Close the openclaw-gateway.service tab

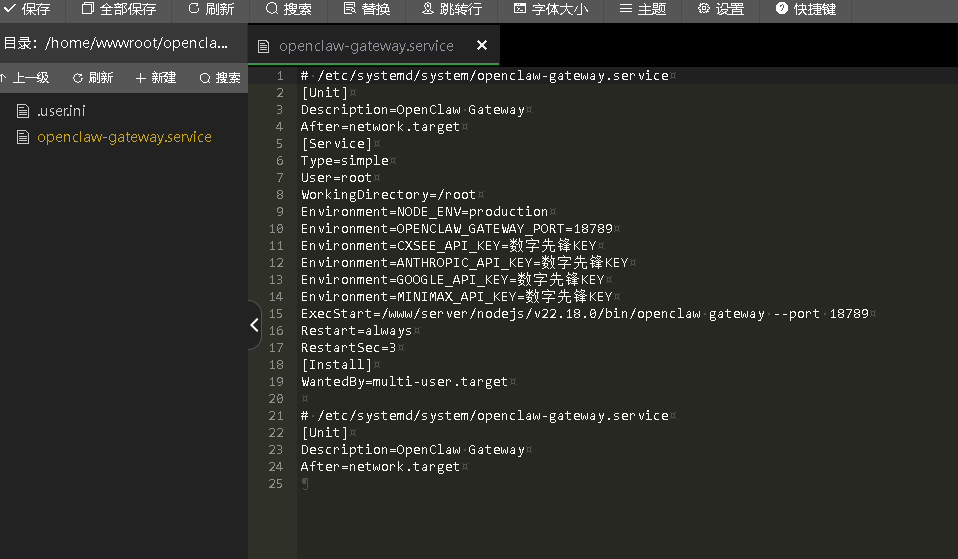[x=482, y=46]
